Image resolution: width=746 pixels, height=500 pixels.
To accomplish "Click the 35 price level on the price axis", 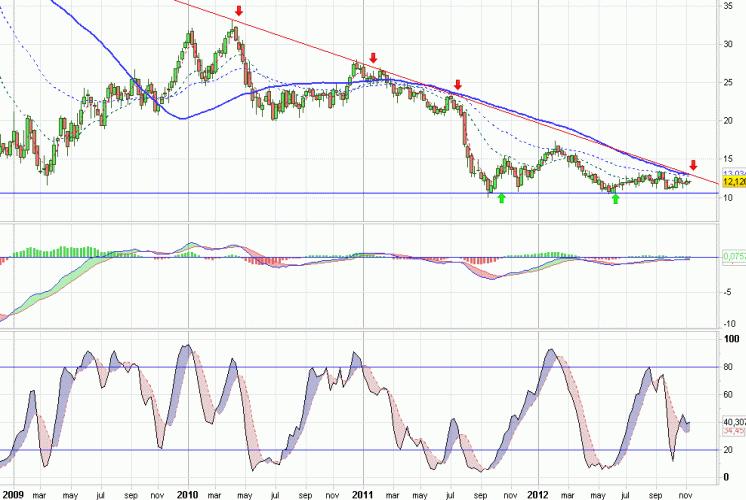I will [x=727, y=6].
